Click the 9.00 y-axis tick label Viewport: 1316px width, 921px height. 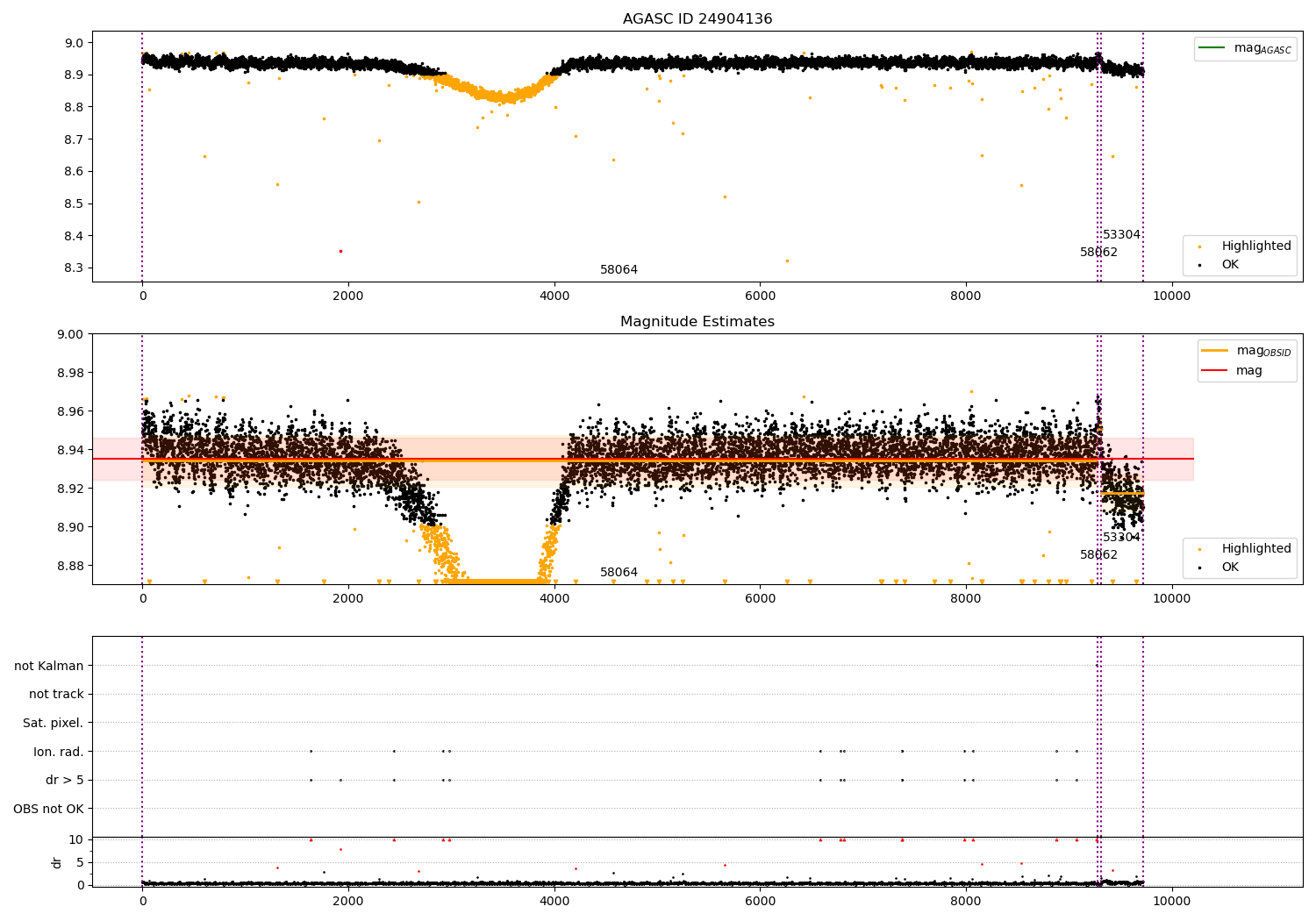coord(71,334)
